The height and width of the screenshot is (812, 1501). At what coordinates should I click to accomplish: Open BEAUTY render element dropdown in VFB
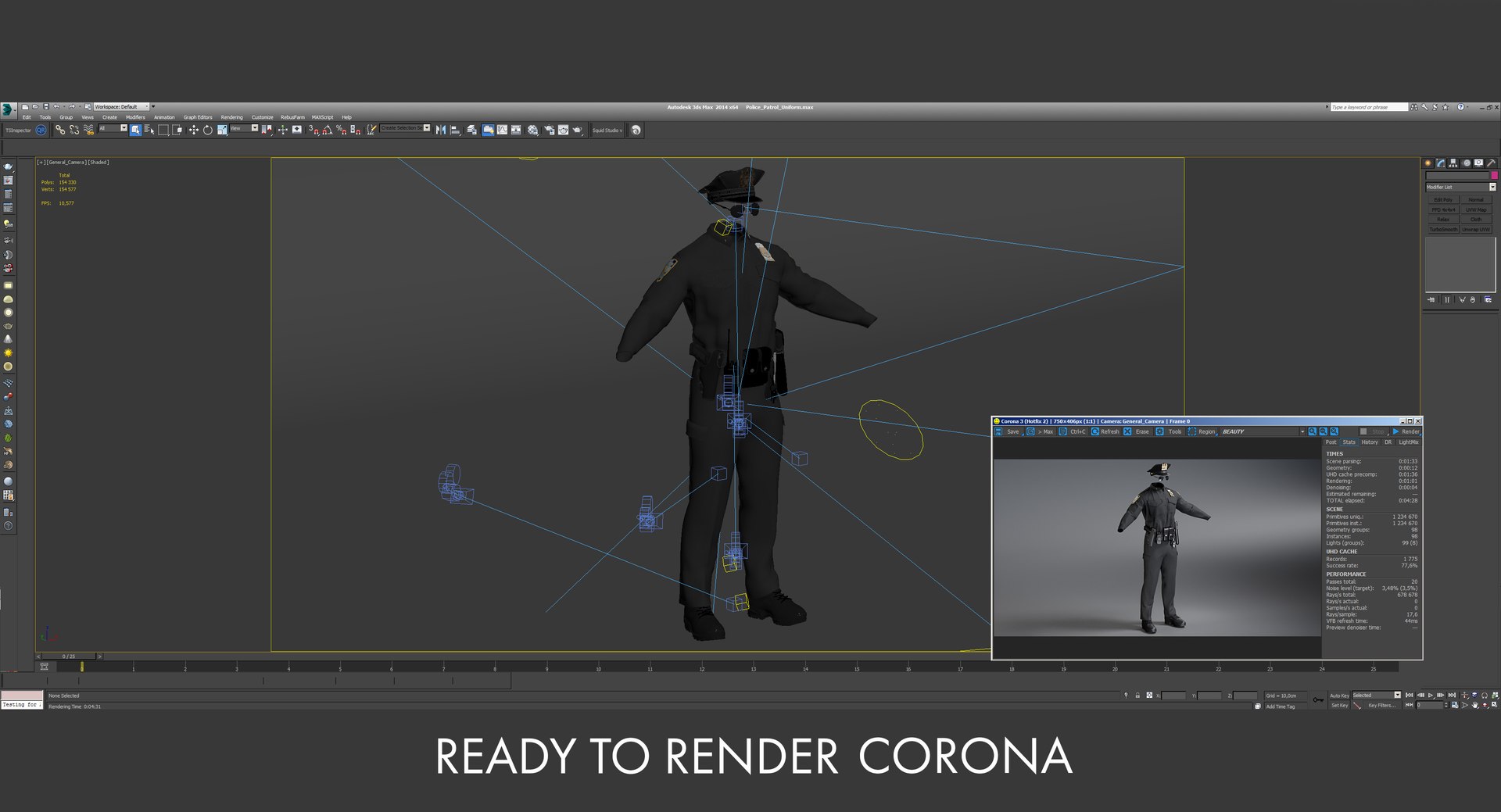[x=1263, y=431]
